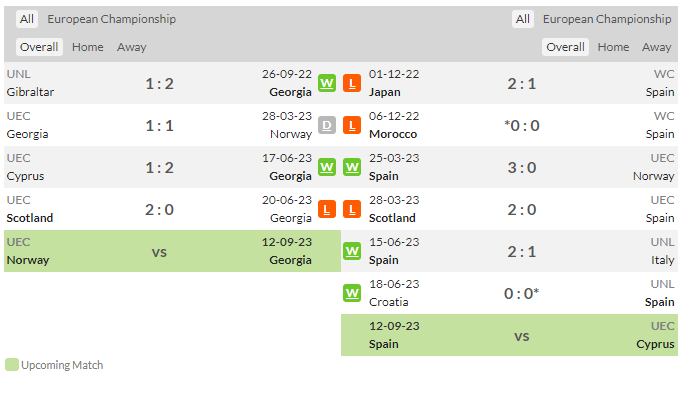Switch right panel to Away tab

click(657, 47)
